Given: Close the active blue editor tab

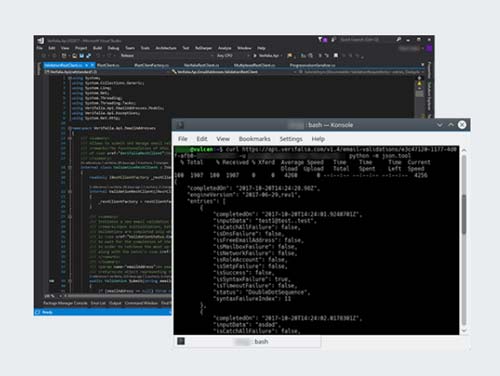Looking at the screenshot, I should 92,65.
